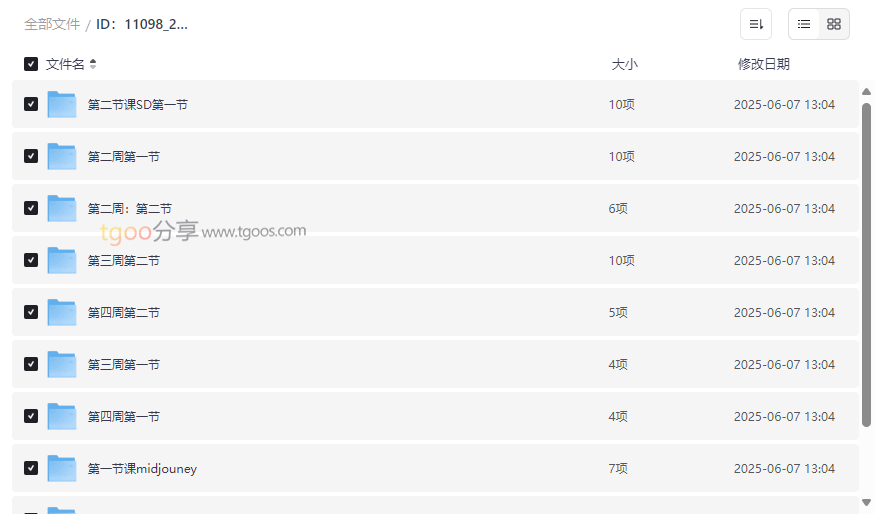Click the 修改日期 column header
Viewport: 874px width, 514px height.
[763, 64]
